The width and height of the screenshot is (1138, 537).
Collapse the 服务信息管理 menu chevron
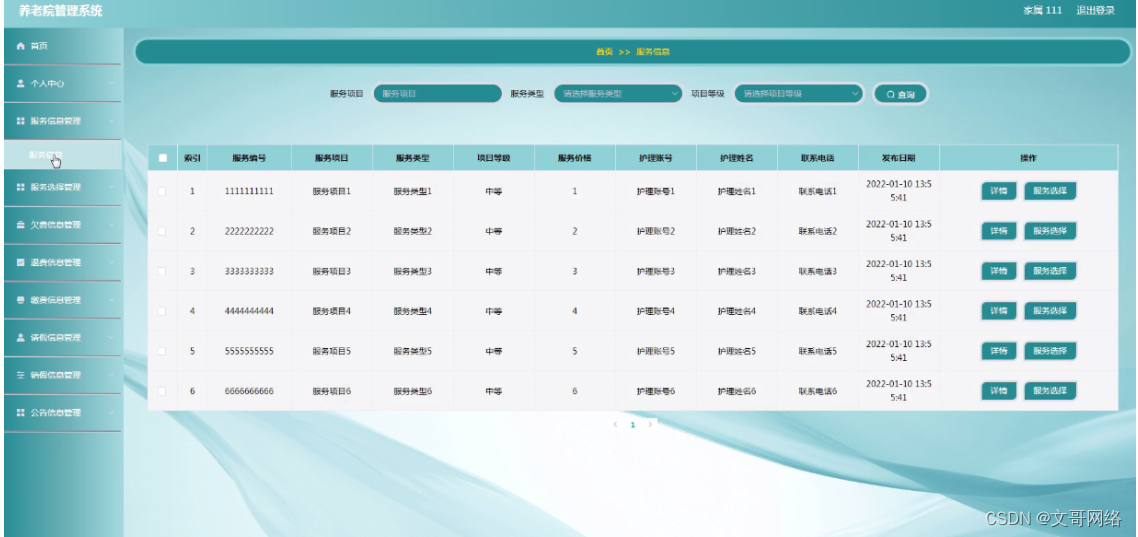point(112,121)
